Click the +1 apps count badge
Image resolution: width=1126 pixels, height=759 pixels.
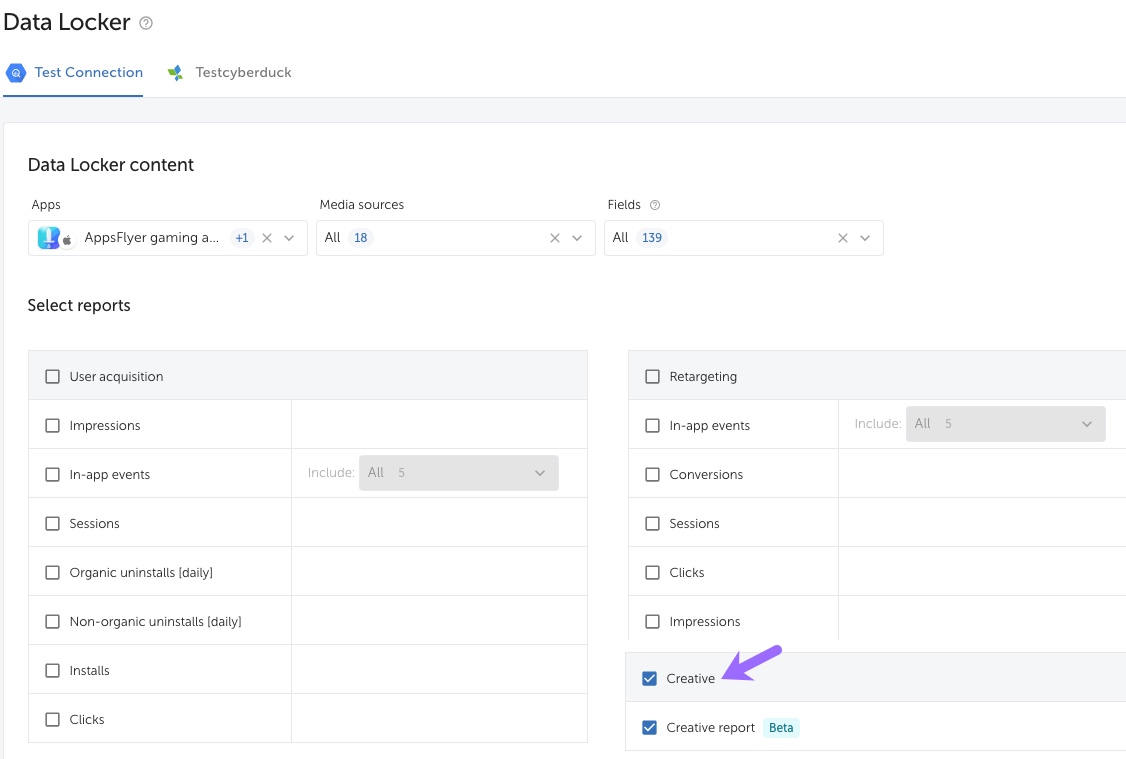241,238
